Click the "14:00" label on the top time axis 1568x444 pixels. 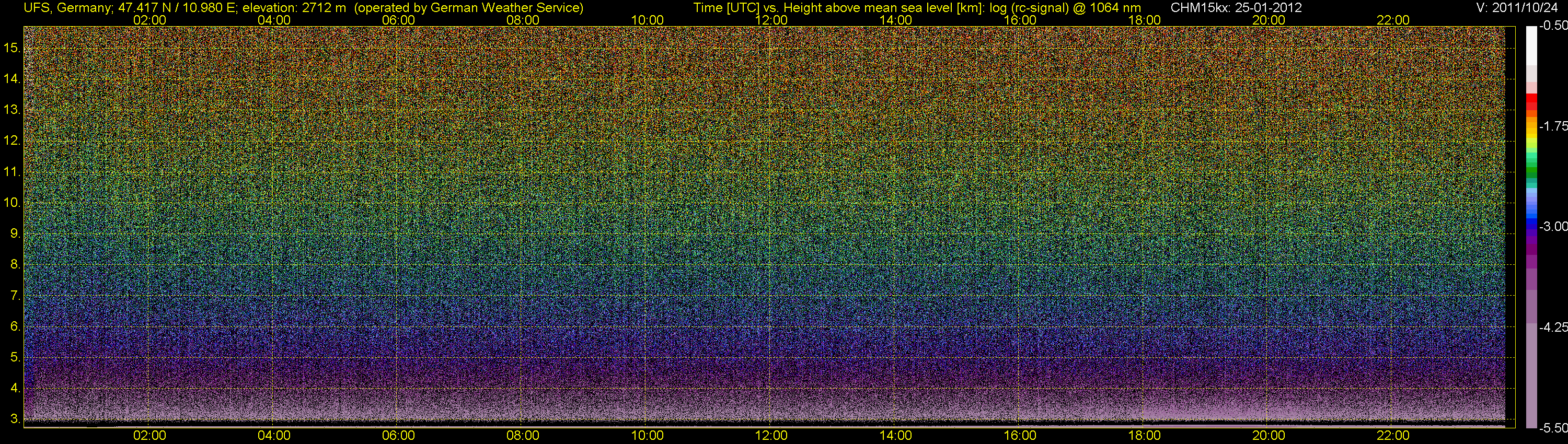tap(896, 20)
